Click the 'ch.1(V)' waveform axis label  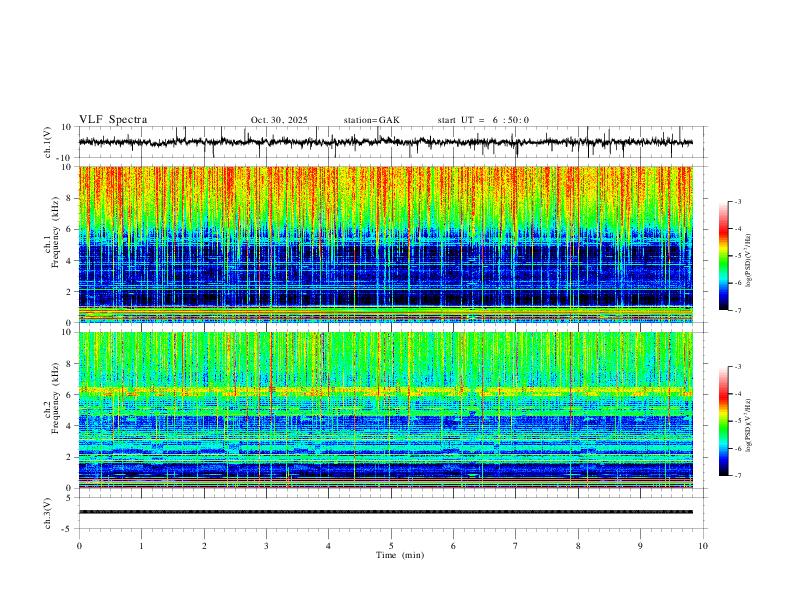(x=48, y=142)
